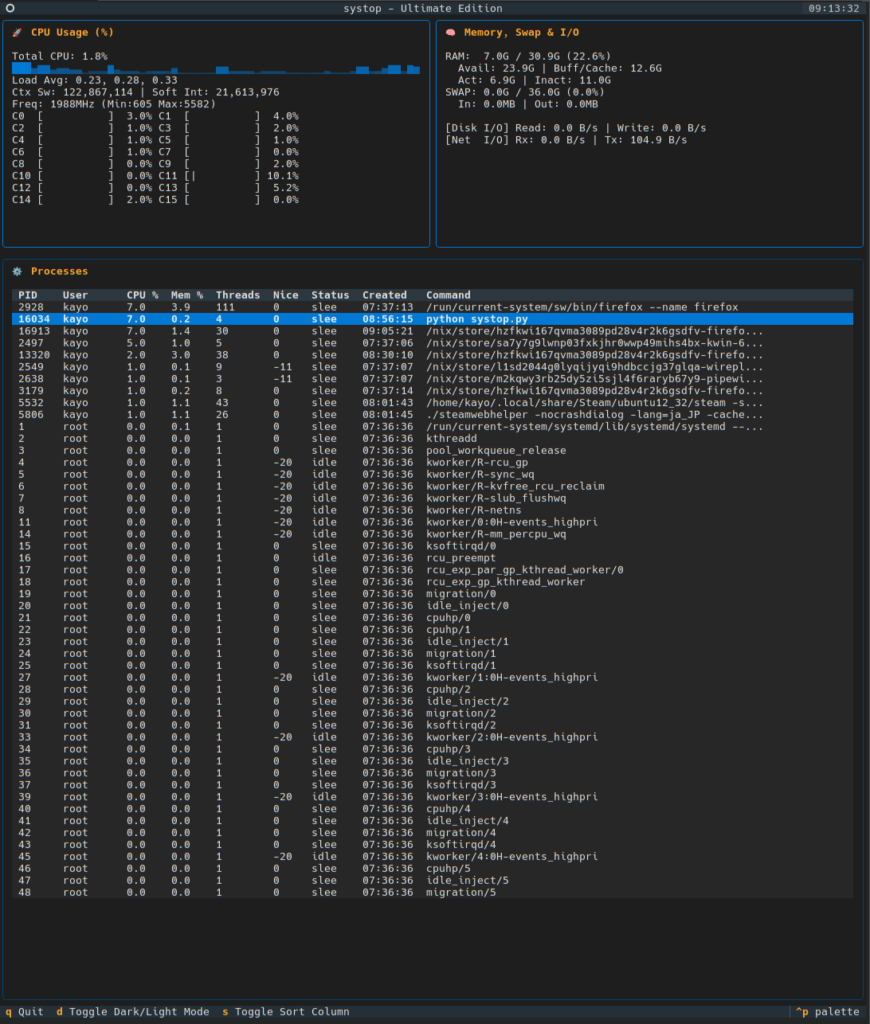Select the kworker/4:0H-events_highpri row
Image resolution: width=870 pixels, height=1024 pixels.
432,857
